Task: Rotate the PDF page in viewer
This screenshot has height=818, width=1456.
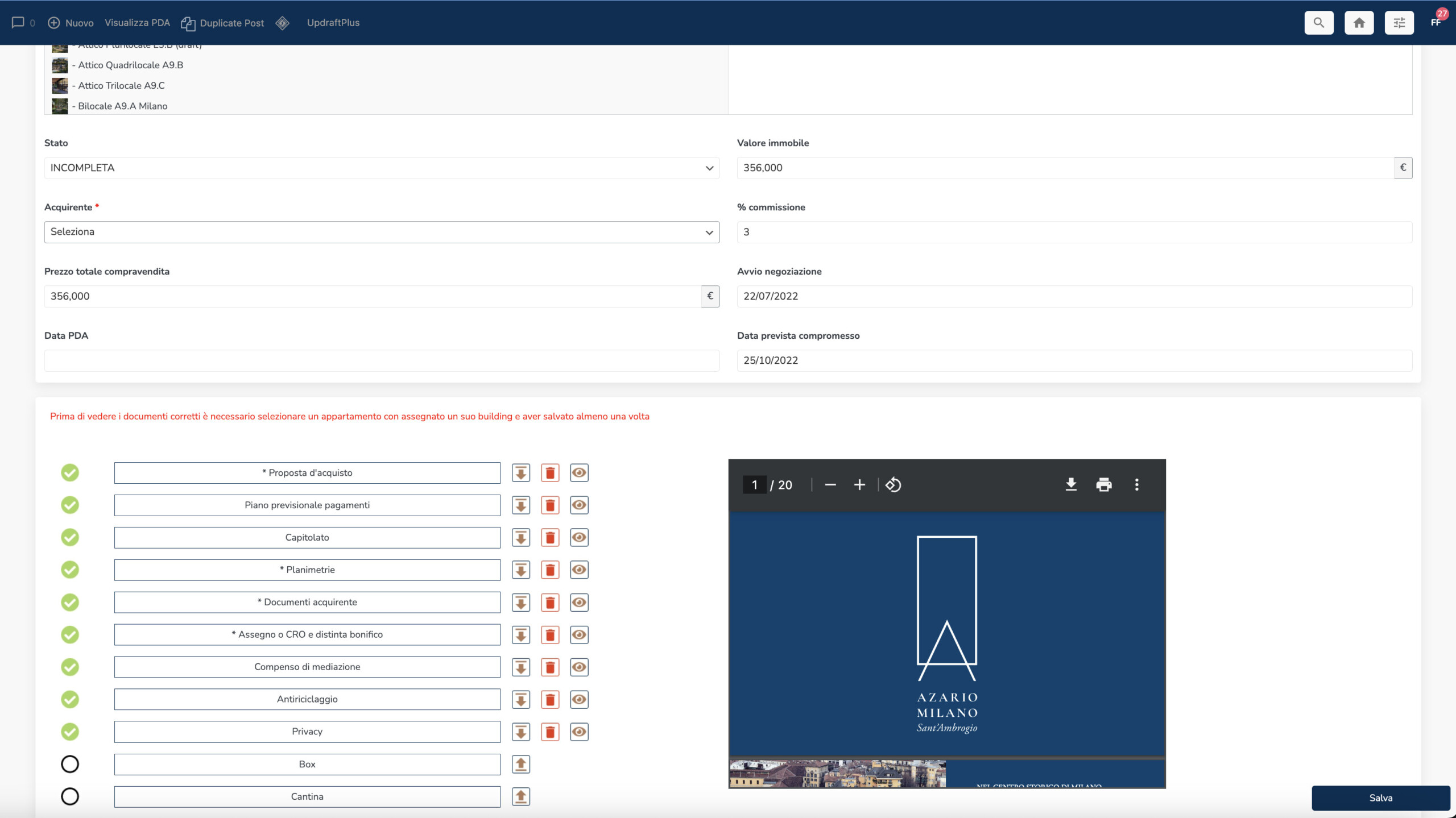Action: [893, 485]
